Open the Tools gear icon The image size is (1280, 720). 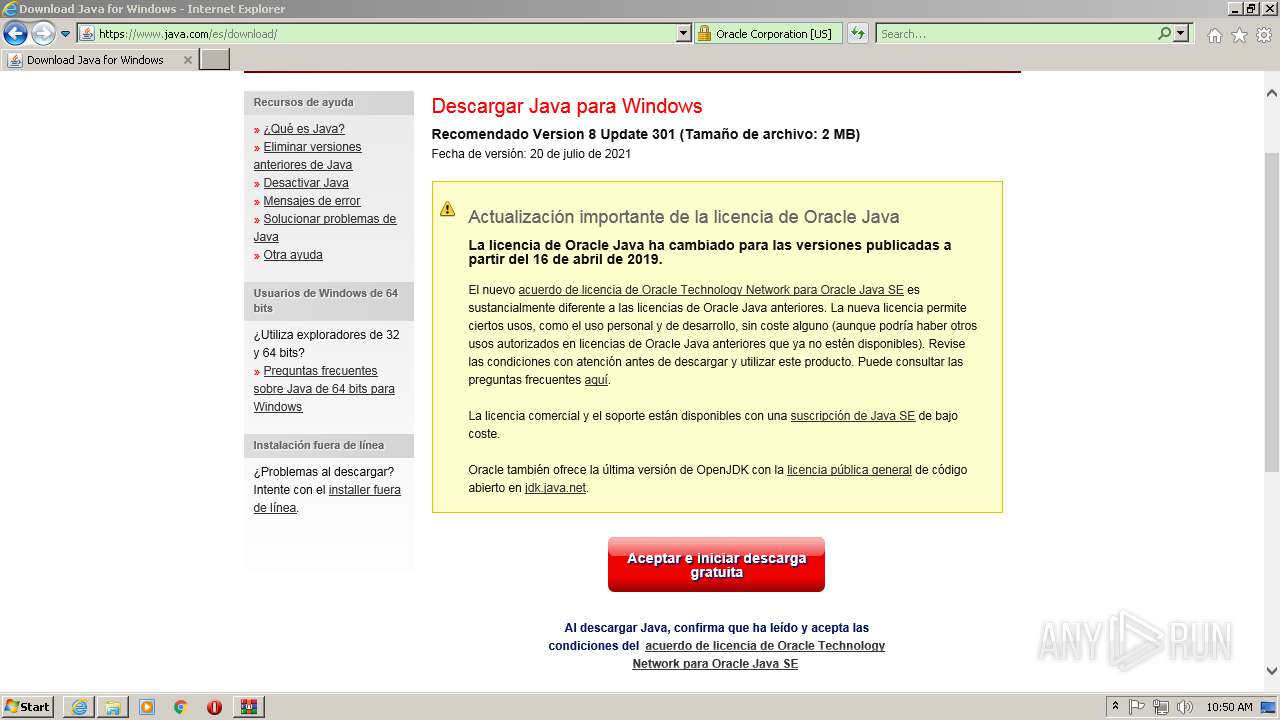coord(1264,35)
